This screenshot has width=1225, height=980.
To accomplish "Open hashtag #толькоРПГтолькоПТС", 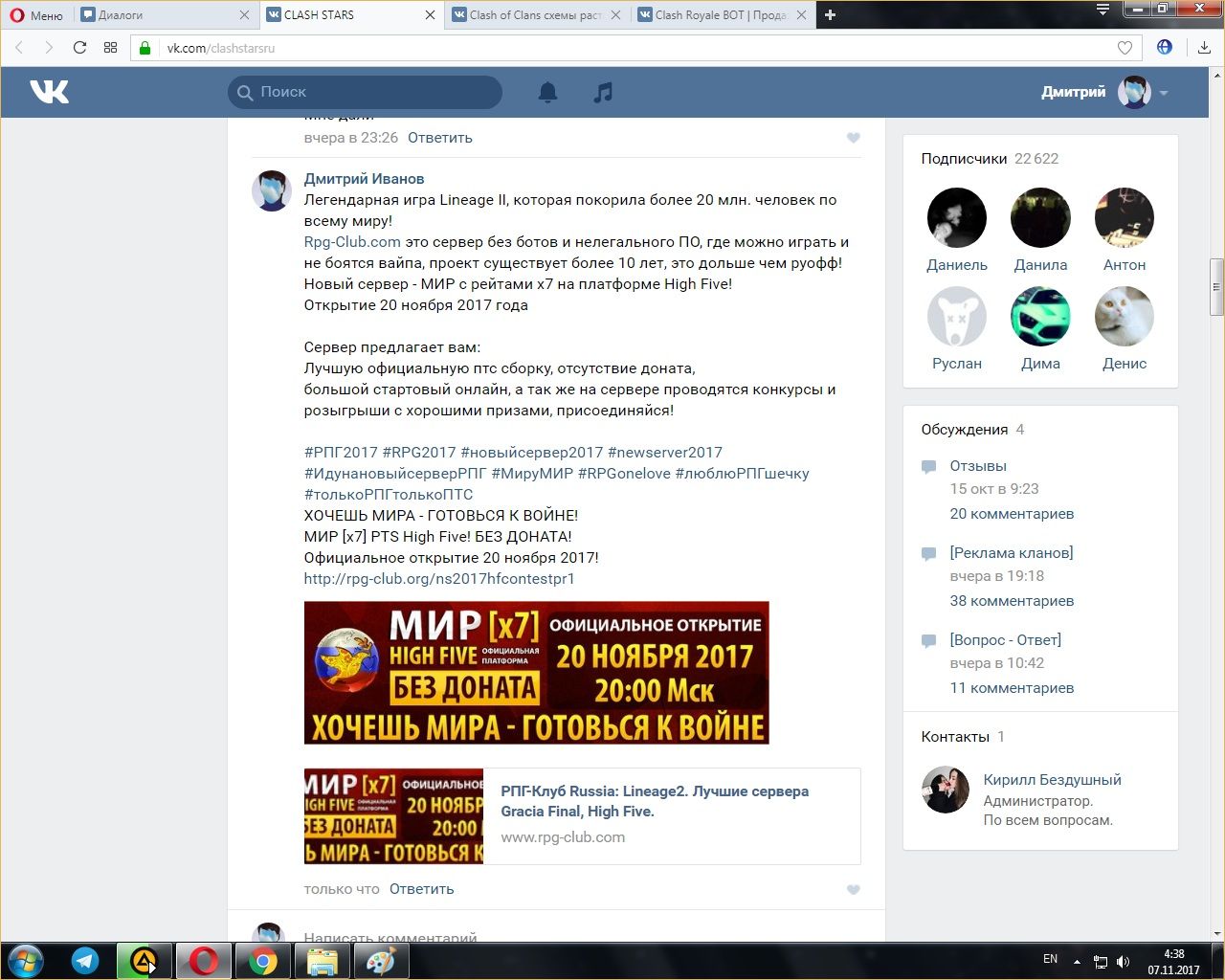I will pyautogui.click(x=389, y=495).
